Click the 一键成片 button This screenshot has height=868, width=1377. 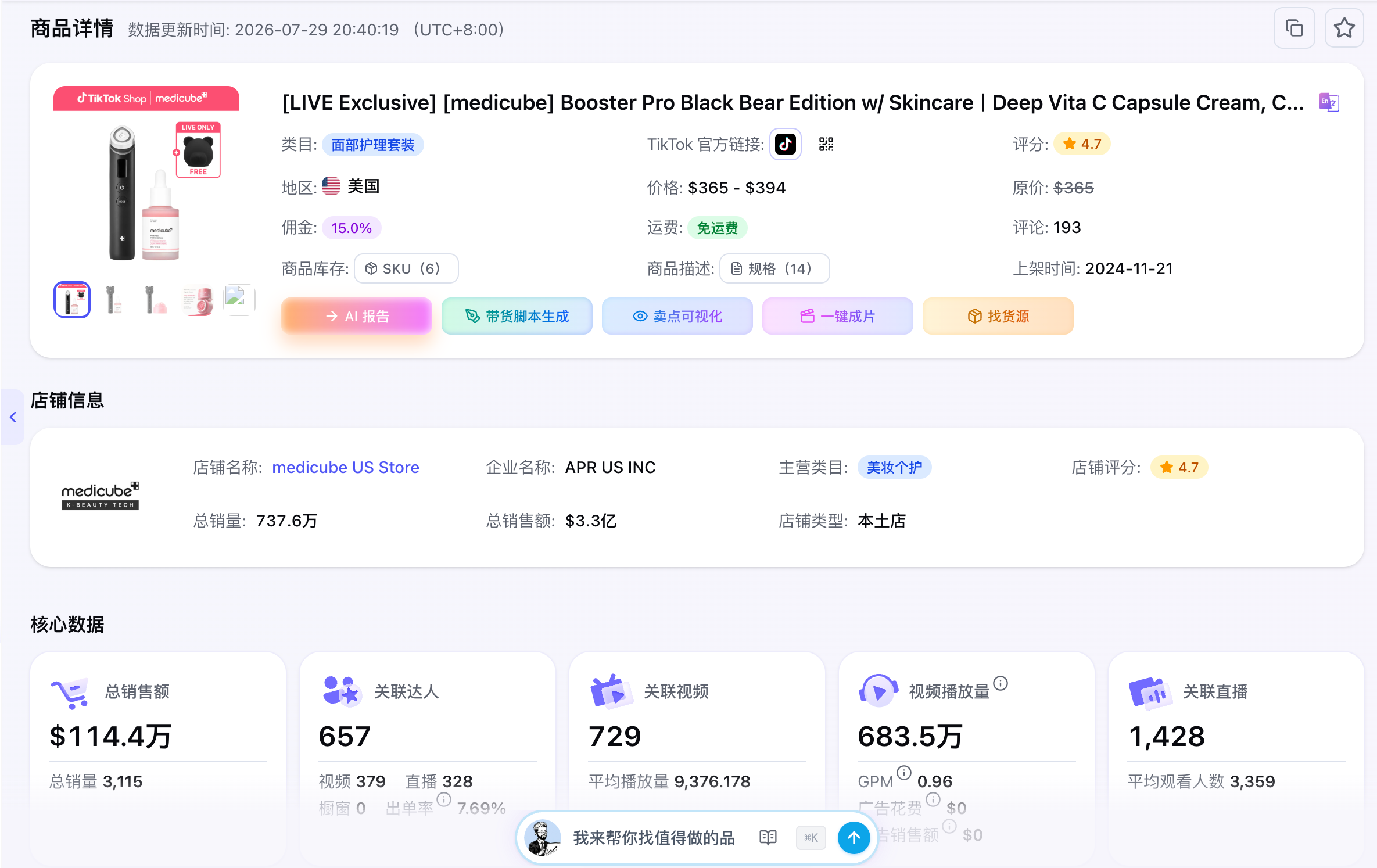(x=838, y=316)
